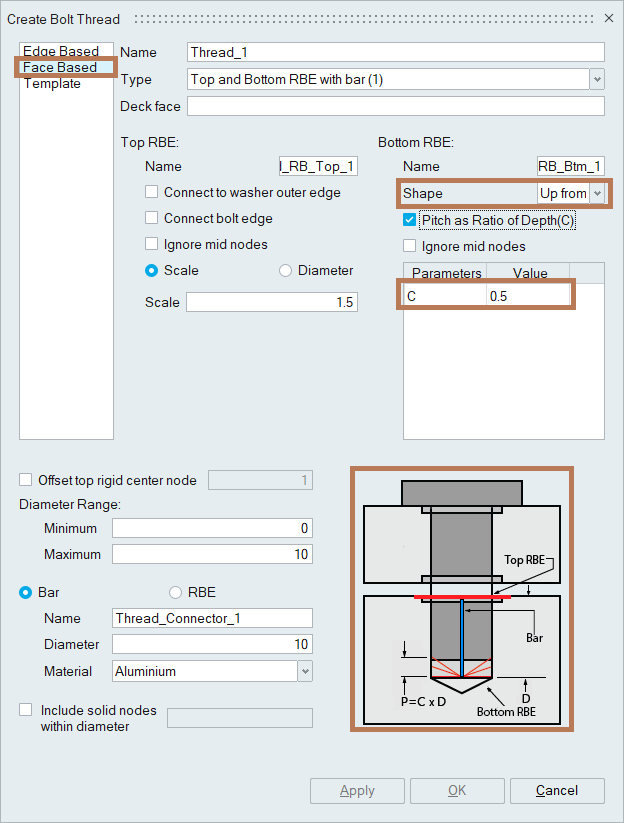Select the Diameter radio button
624x823 pixels.
pyautogui.click(x=286, y=270)
